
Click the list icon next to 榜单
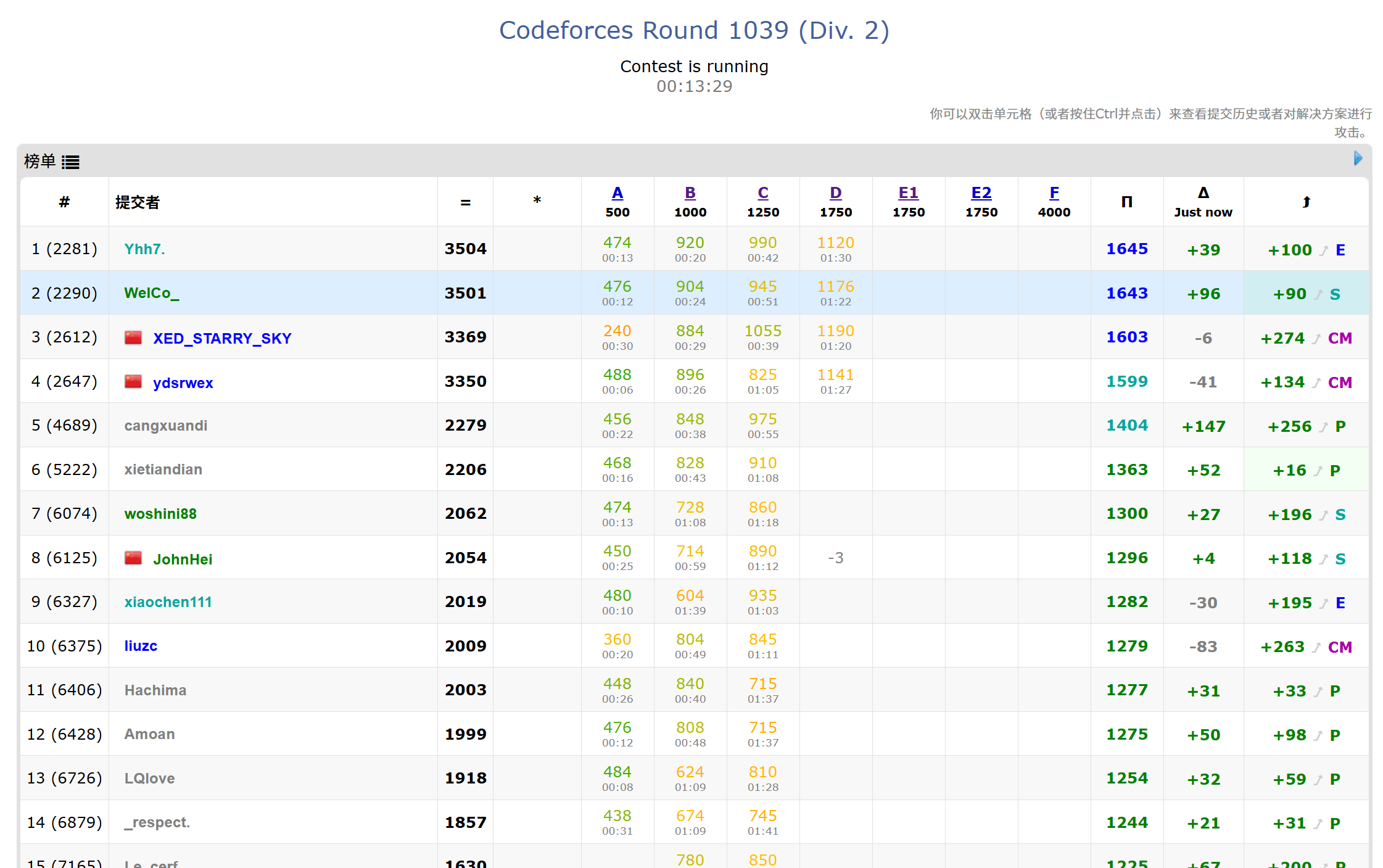point(70,162)
